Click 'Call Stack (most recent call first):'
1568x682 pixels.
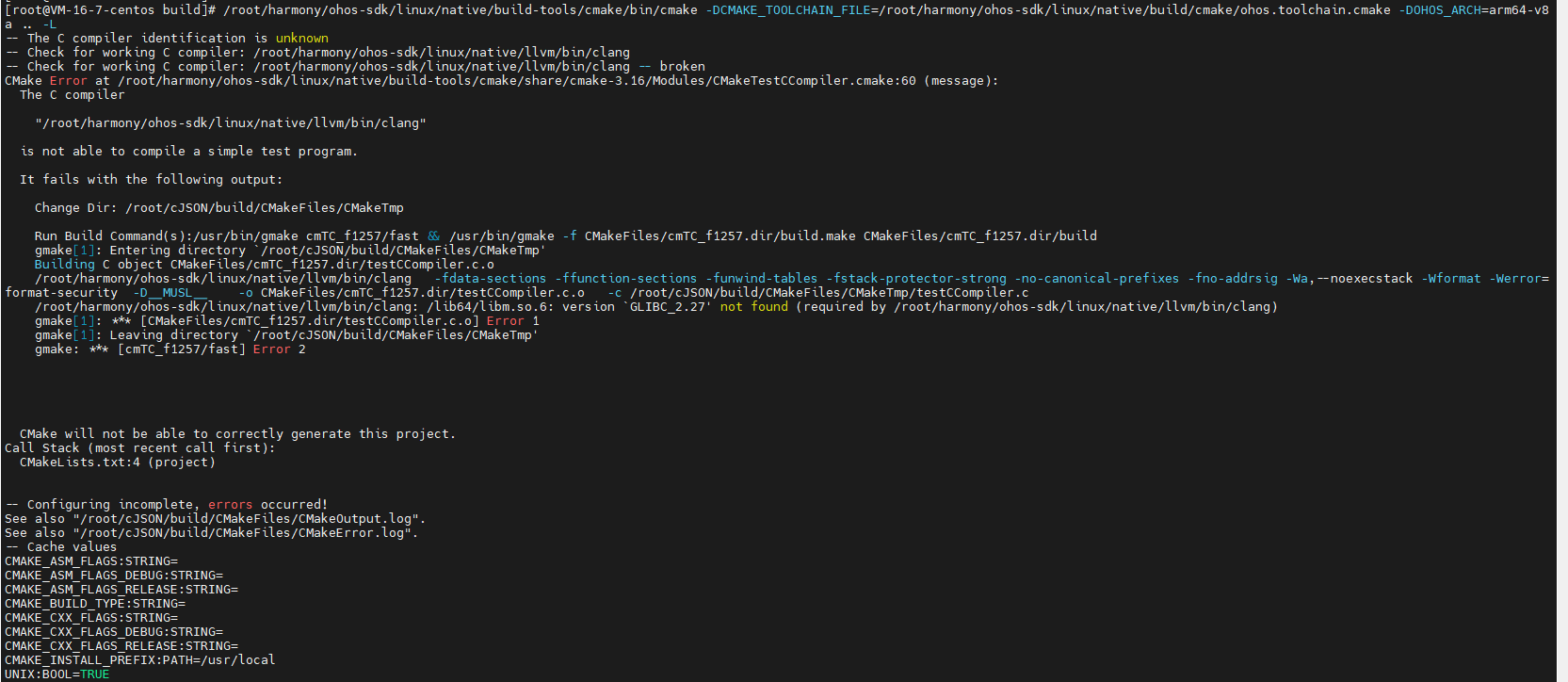(140, 448)
